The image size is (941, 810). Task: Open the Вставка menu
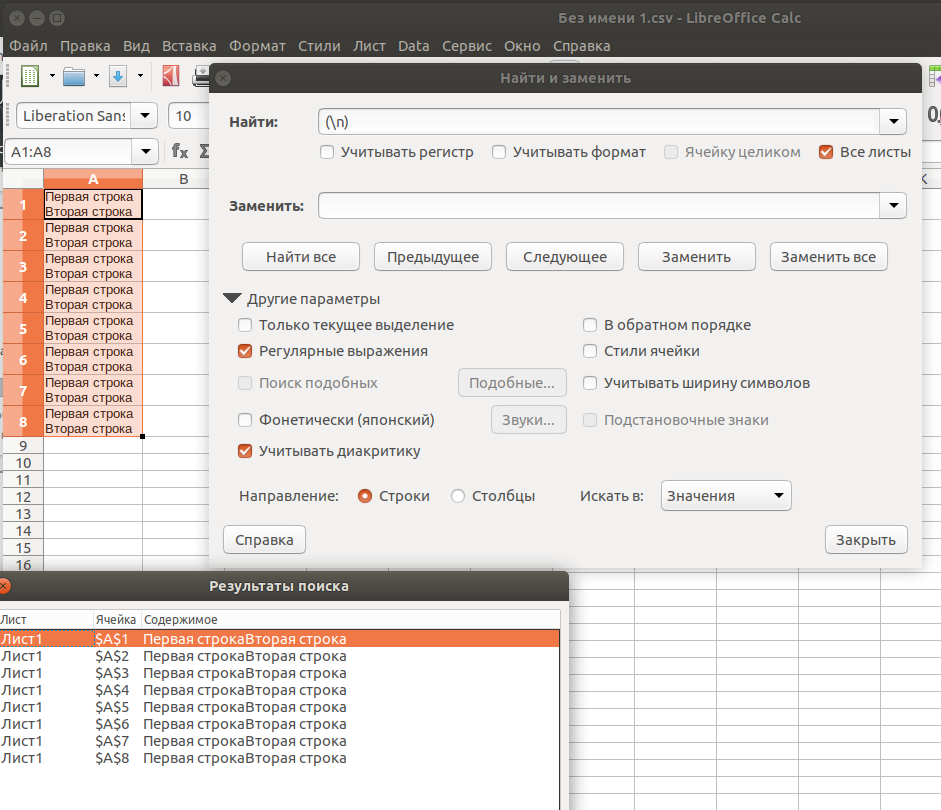pyautogui.click(x=189, y=46)
